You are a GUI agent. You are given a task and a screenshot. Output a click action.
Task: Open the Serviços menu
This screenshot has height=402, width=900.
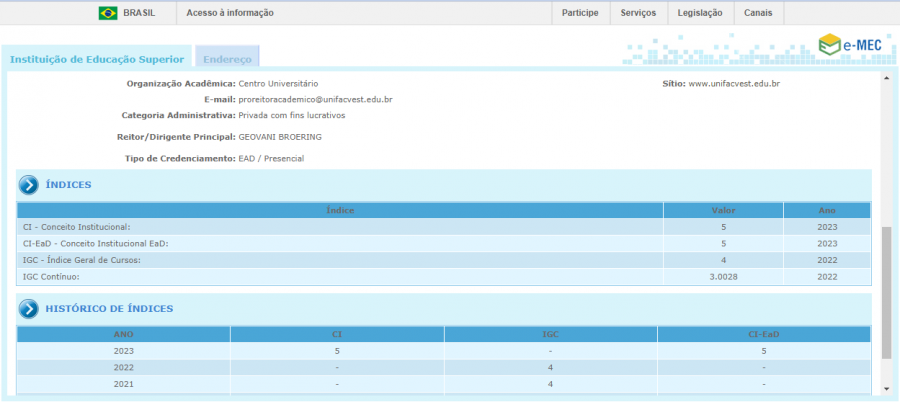click(x=638, y=13)
